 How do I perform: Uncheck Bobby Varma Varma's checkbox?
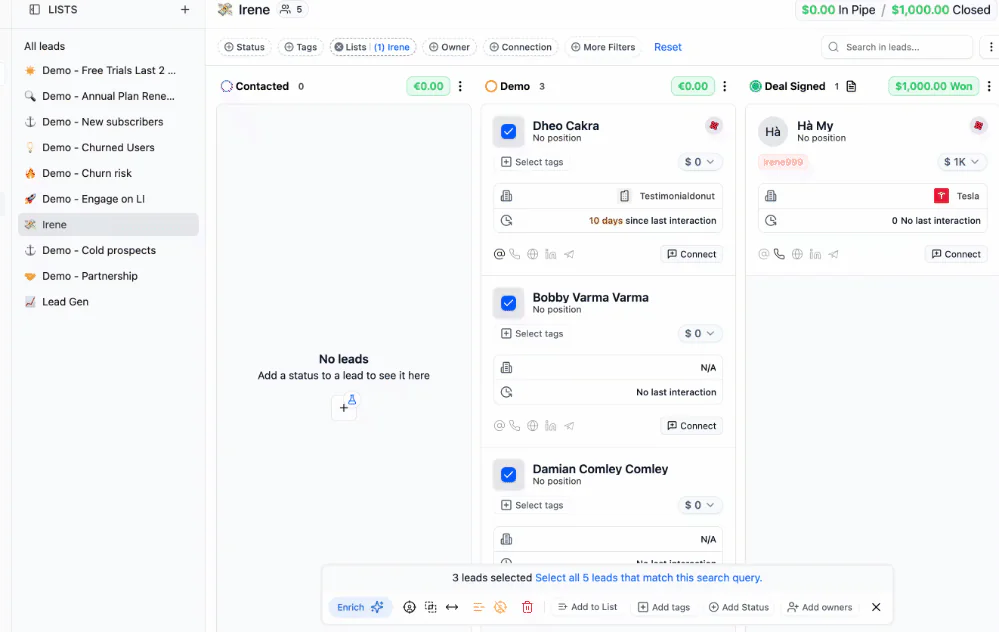click(x=508, y=303)
